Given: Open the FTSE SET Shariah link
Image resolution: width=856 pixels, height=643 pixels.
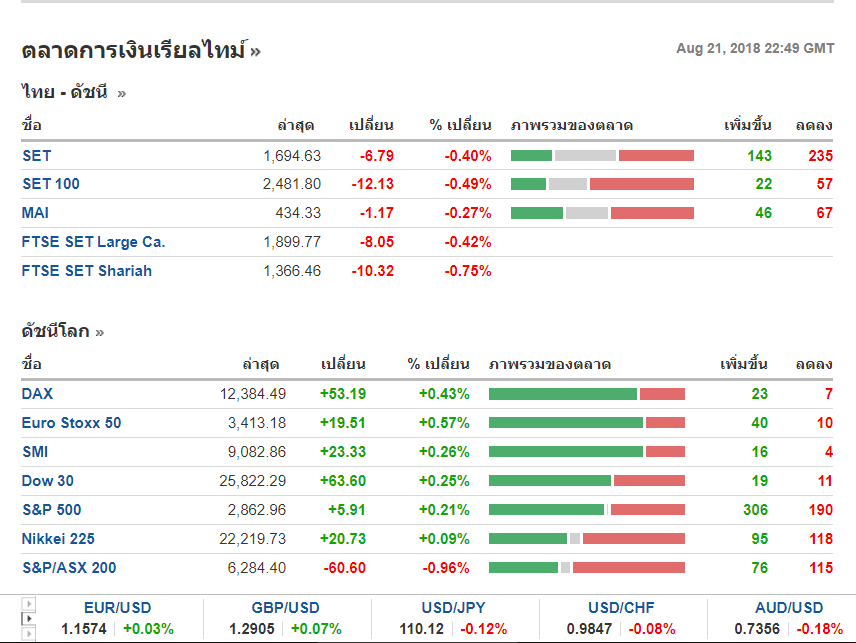Looking at the screenshot, I should [87, 271].
